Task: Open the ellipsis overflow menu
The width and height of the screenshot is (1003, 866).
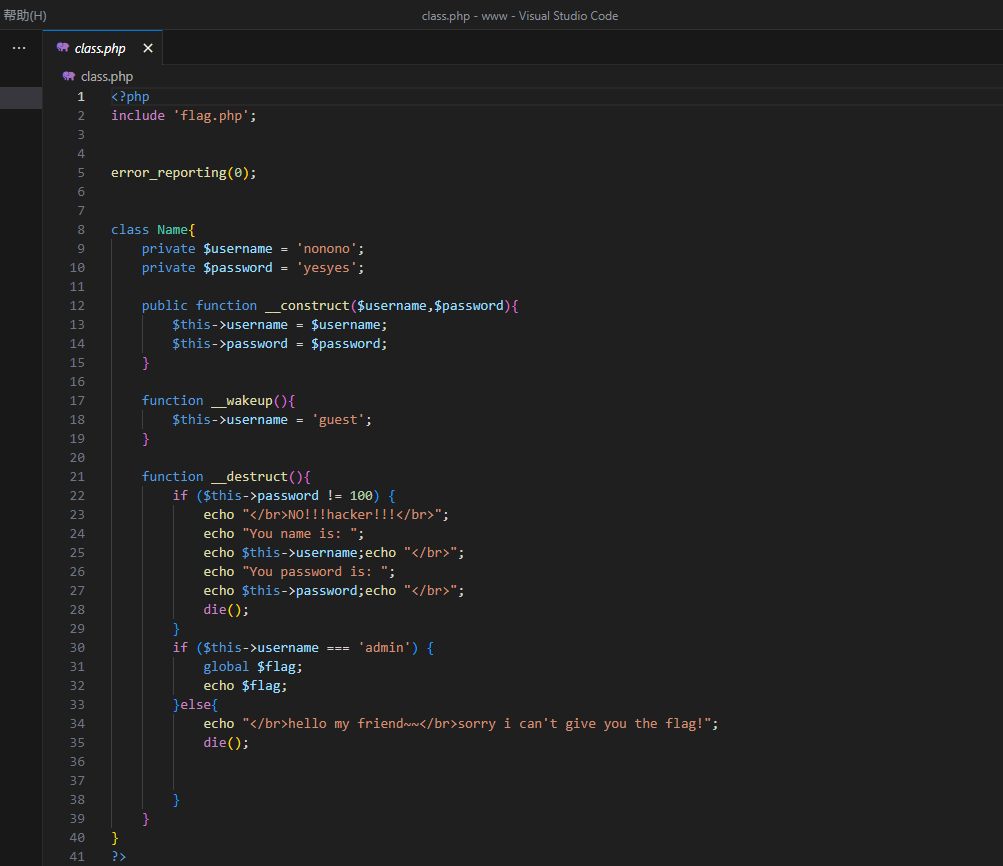Action: click(x=19, y=48)
